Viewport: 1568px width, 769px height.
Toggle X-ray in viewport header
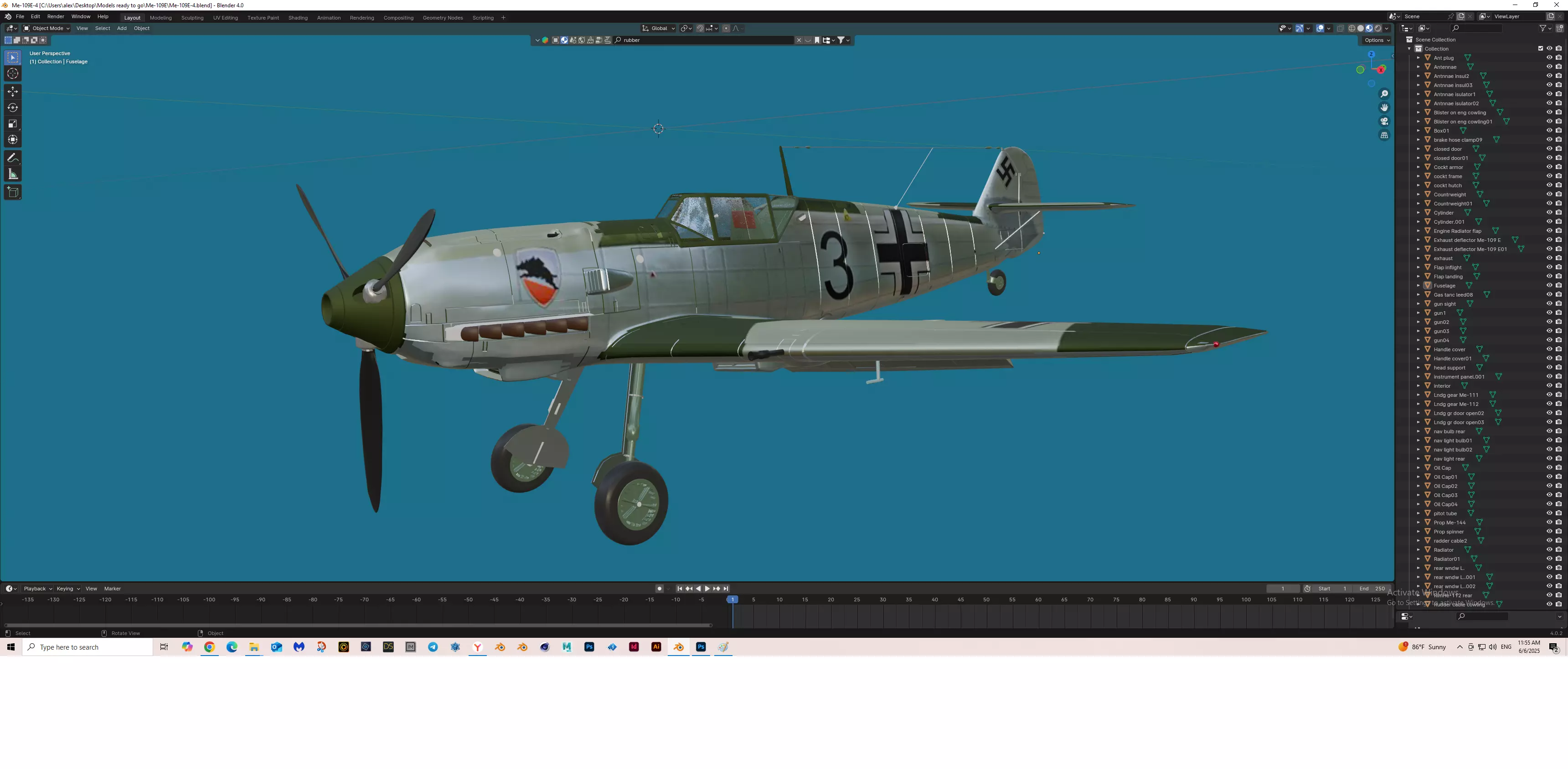click(1341, 29)
